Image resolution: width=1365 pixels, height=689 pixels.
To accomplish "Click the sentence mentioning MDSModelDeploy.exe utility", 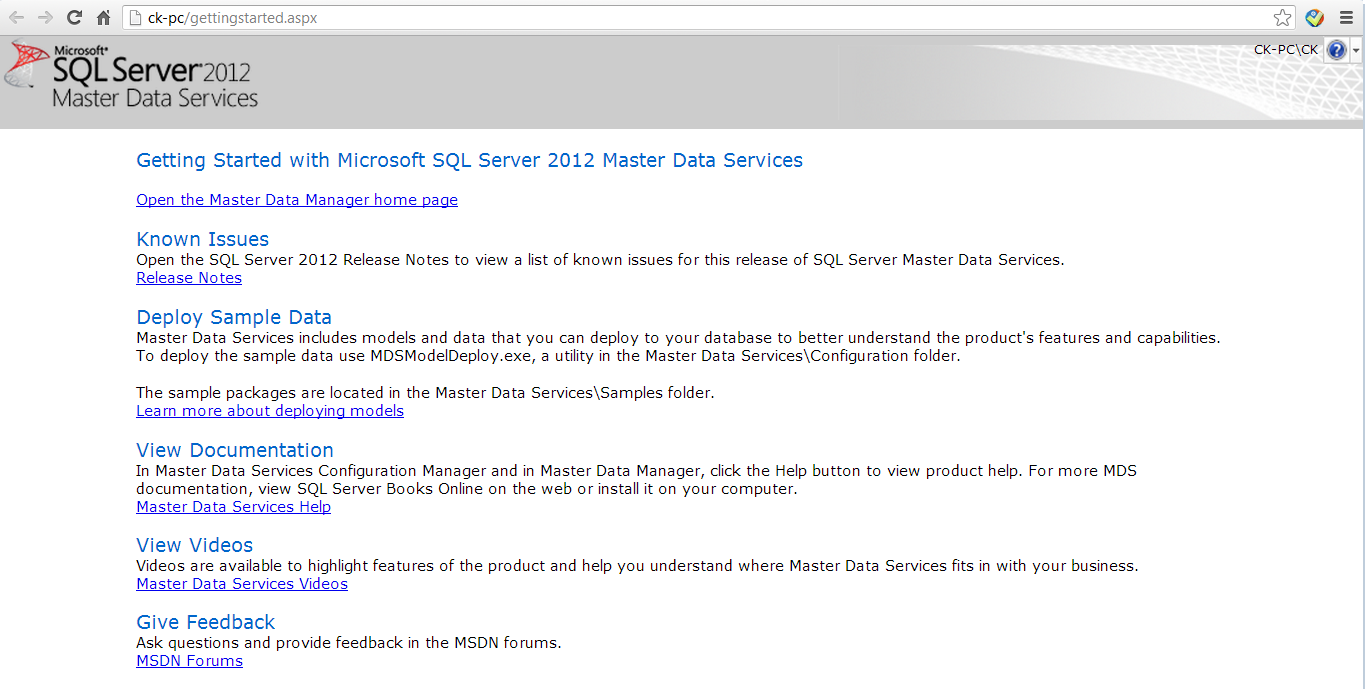I will coord(548,356).
